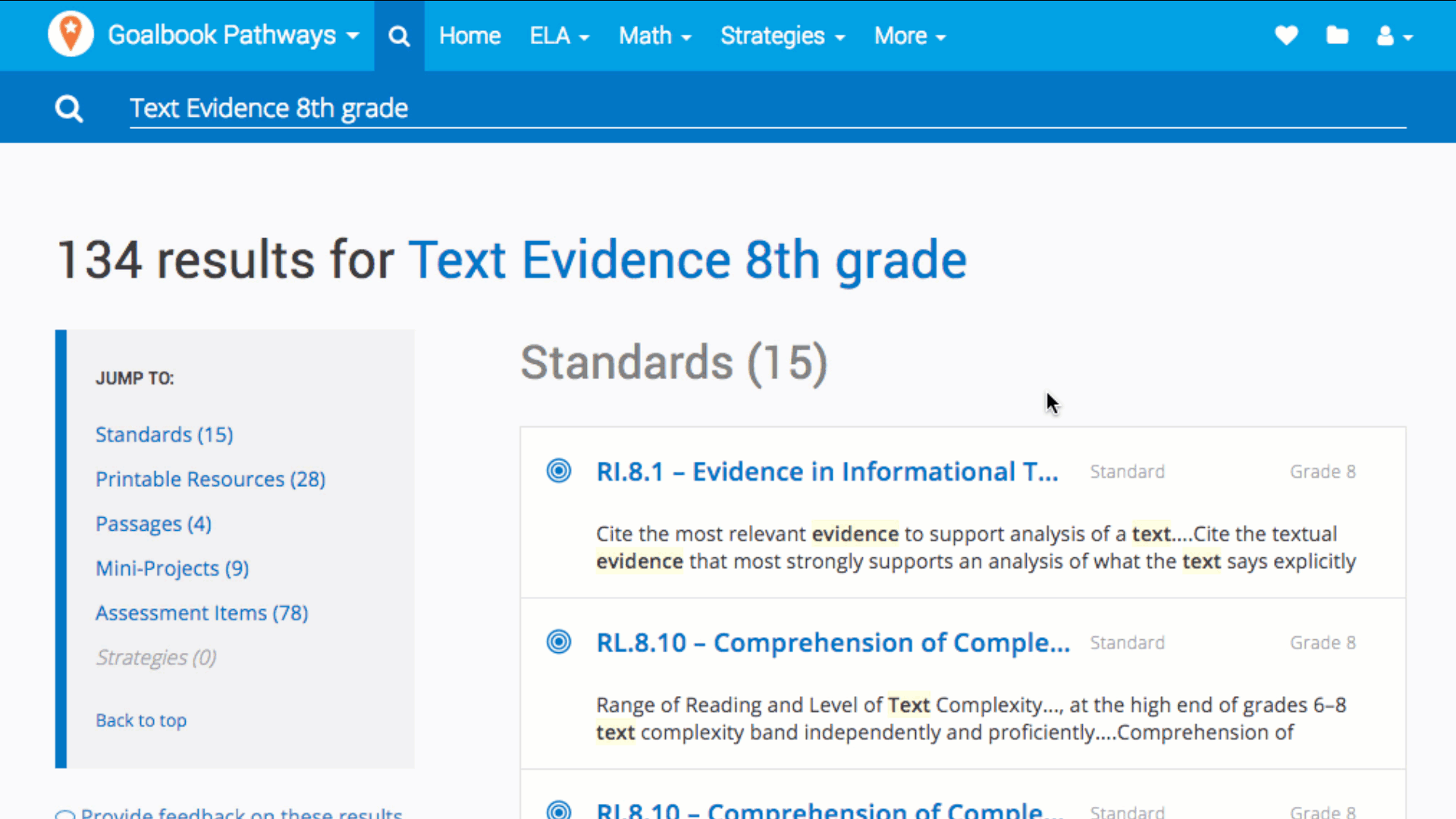Viewport: 1456px width, 819px height.
Task: Click the Goalbook Pathways logo icon
Action: 71,35
